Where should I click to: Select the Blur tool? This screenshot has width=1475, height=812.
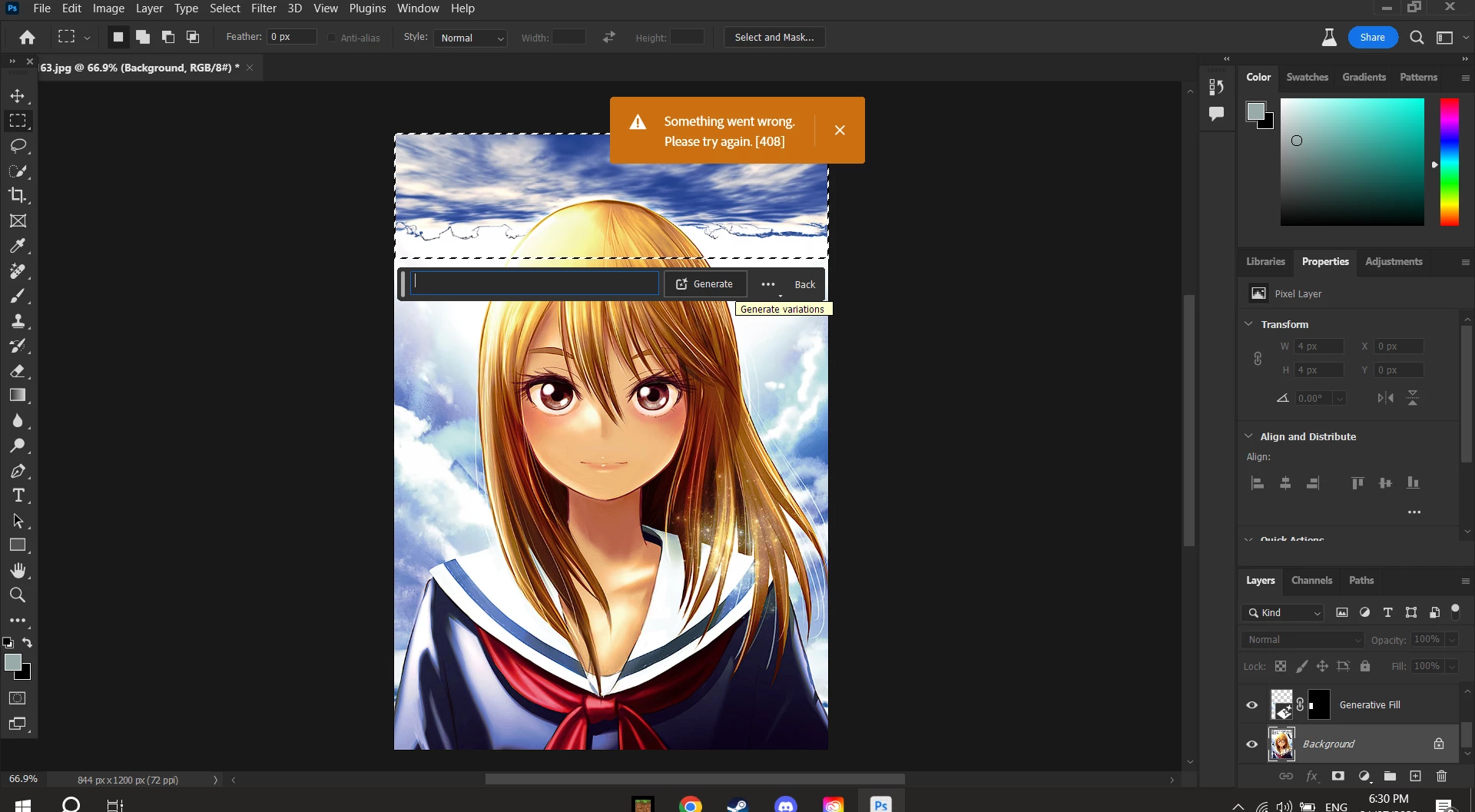tap(18, 421)
